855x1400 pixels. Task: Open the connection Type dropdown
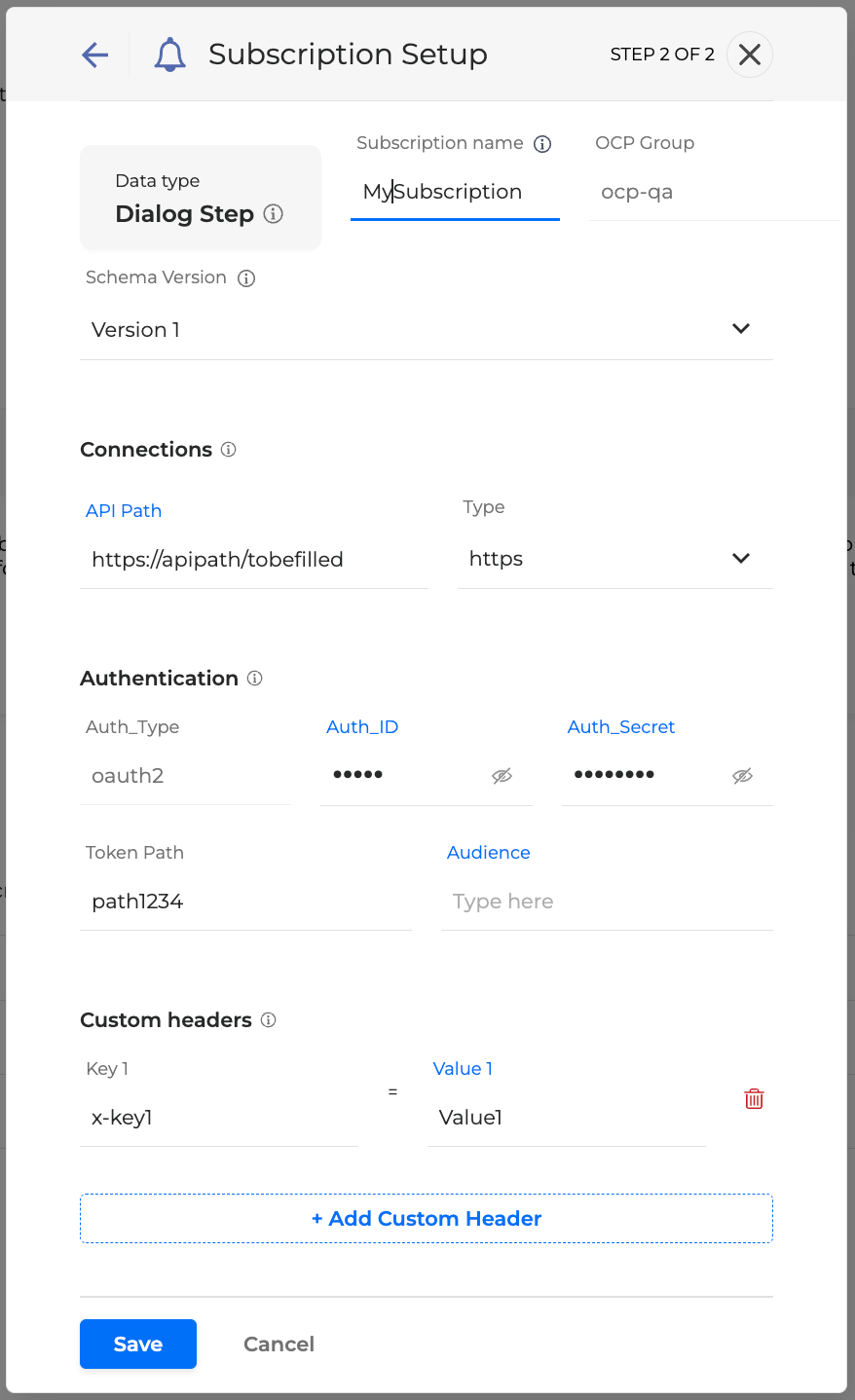[741, 559]
